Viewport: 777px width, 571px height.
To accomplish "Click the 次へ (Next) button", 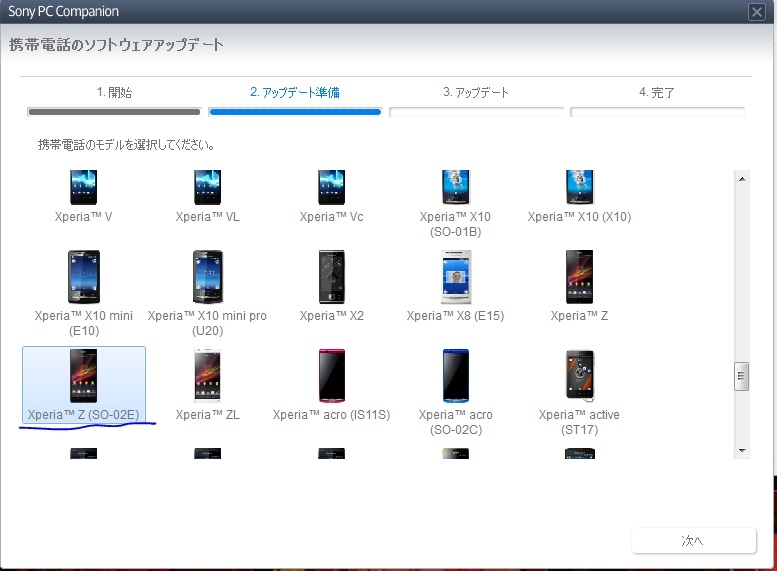I will [x=694, y=540].
